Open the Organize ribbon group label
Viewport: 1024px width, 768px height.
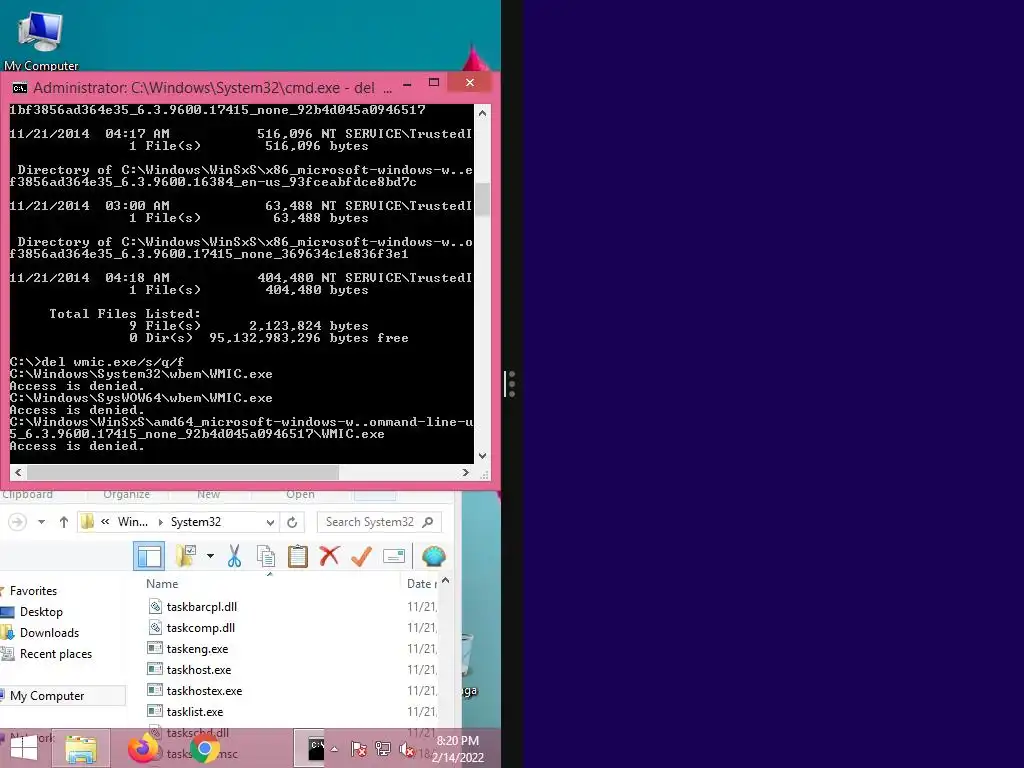coord(127,494)
